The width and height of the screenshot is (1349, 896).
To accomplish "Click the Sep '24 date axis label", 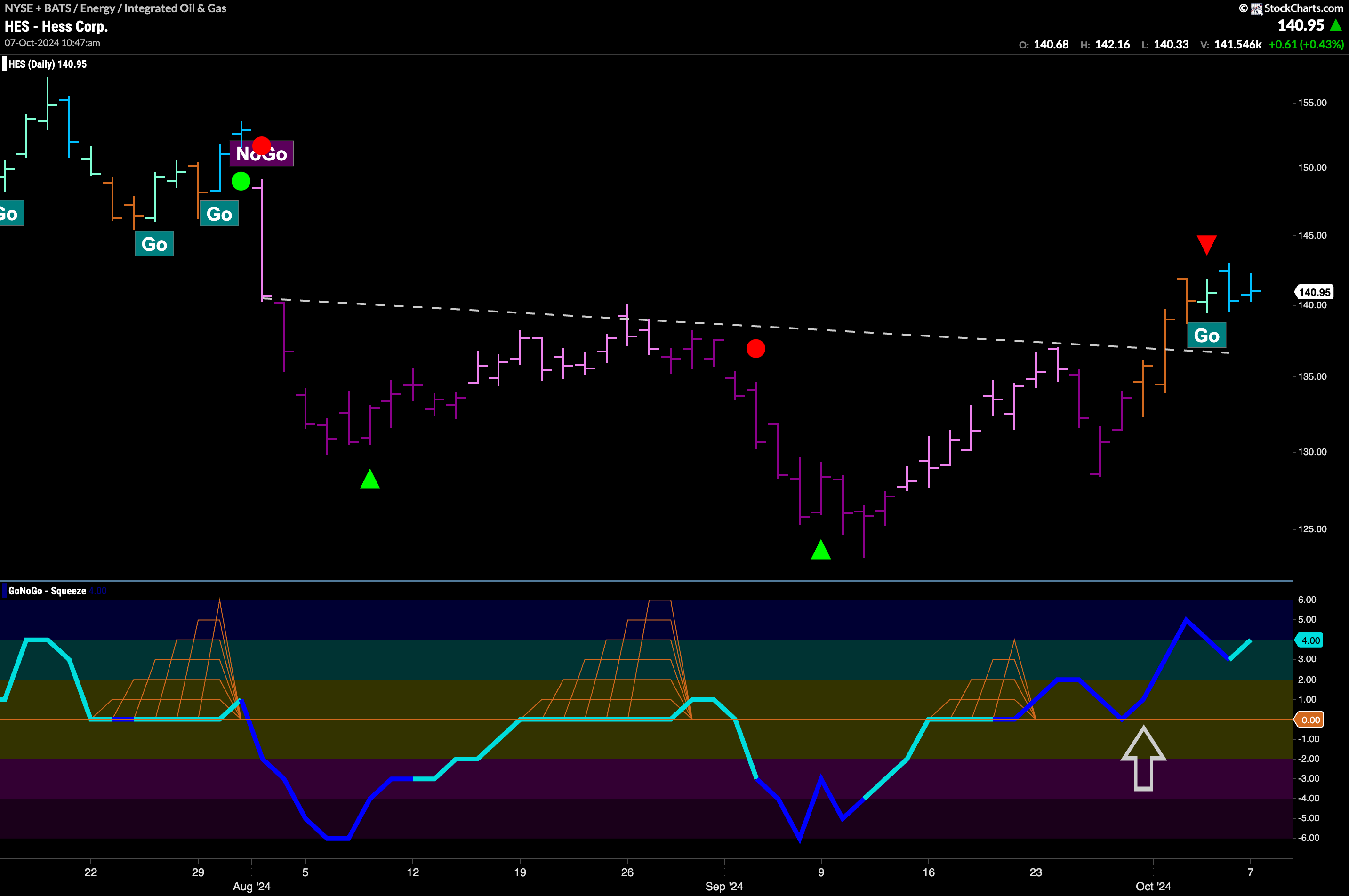I will click(x=724, y=887).
